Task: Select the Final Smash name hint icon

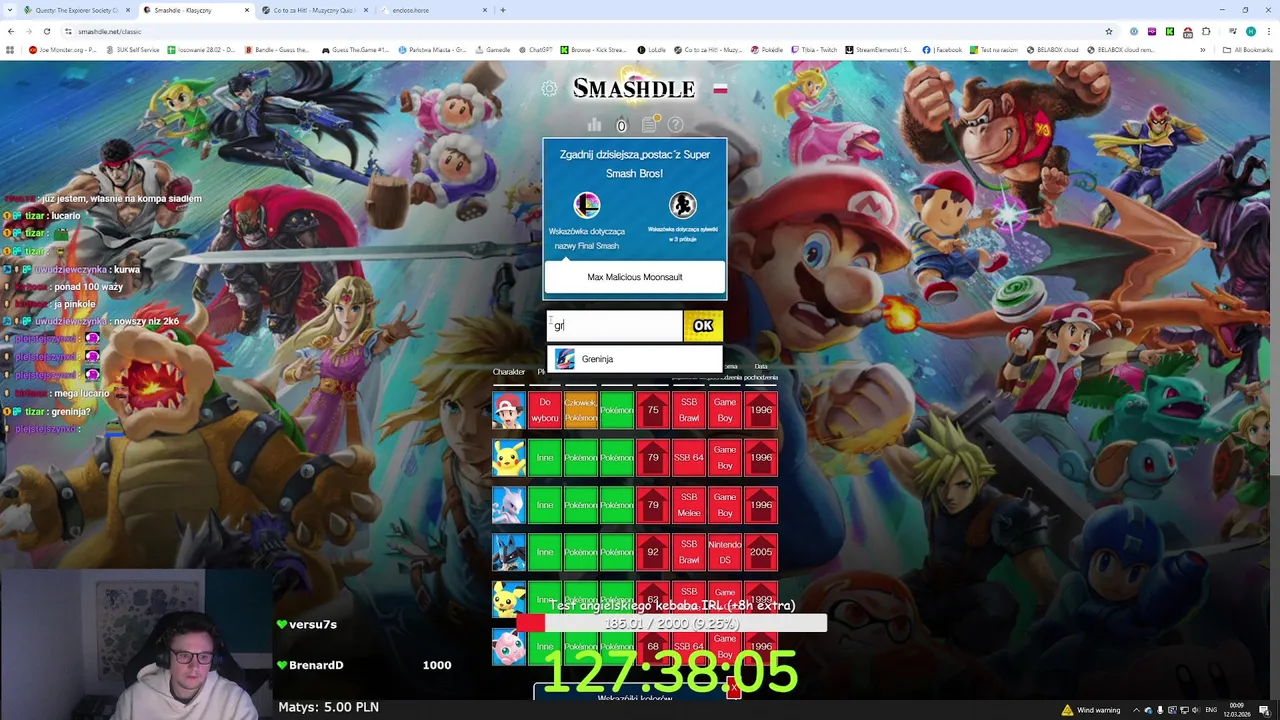Action: click(x=587, y=205)
